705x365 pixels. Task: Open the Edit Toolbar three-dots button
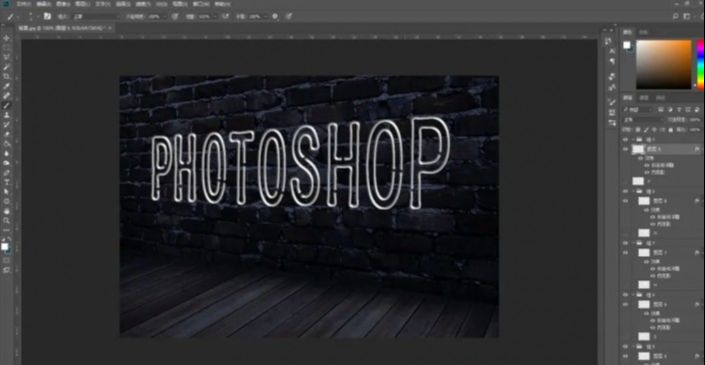(x=6, y=230)
